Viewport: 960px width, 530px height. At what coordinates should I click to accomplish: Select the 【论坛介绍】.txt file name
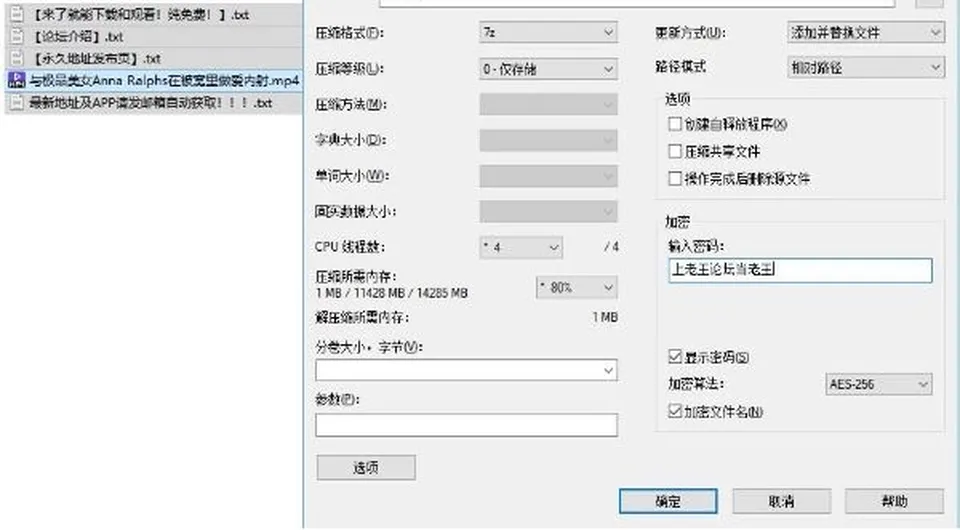pos(77,37)
